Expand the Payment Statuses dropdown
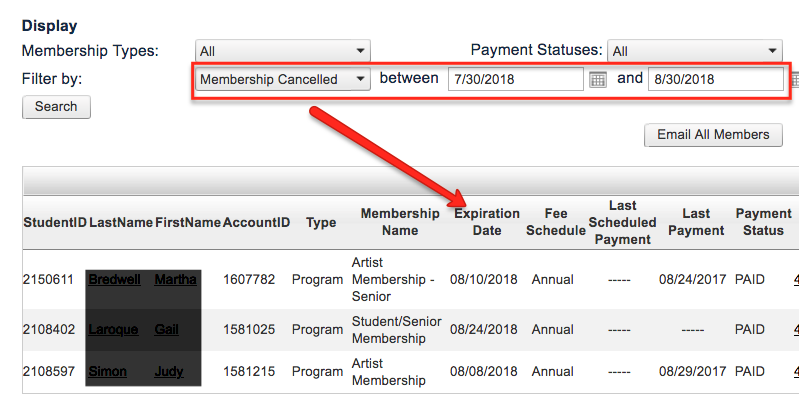This screenshot has width=799, height=409. (694, 51)
